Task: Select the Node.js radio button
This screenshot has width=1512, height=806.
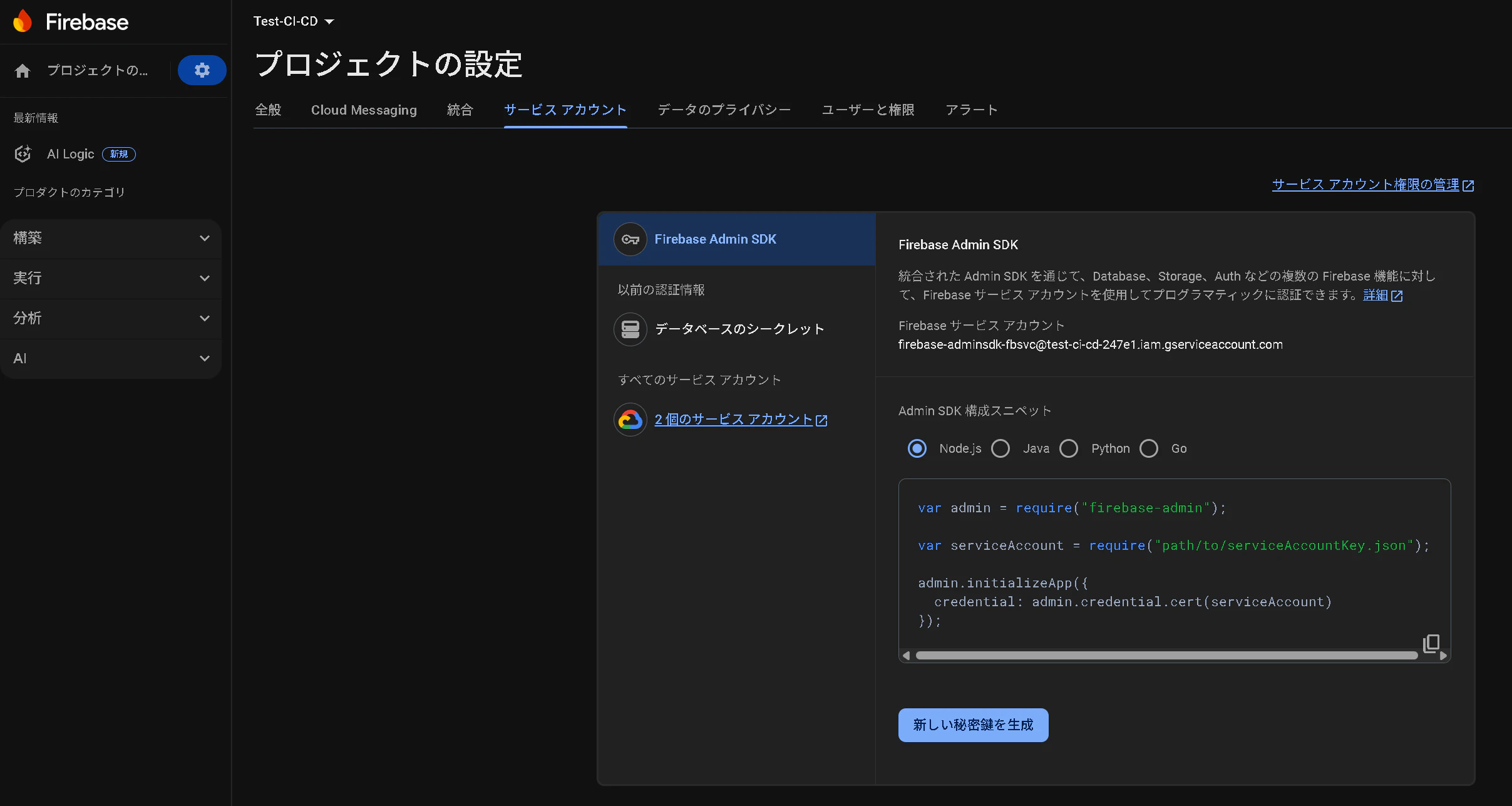Action: pyautogui.click(x=917, y=448)
